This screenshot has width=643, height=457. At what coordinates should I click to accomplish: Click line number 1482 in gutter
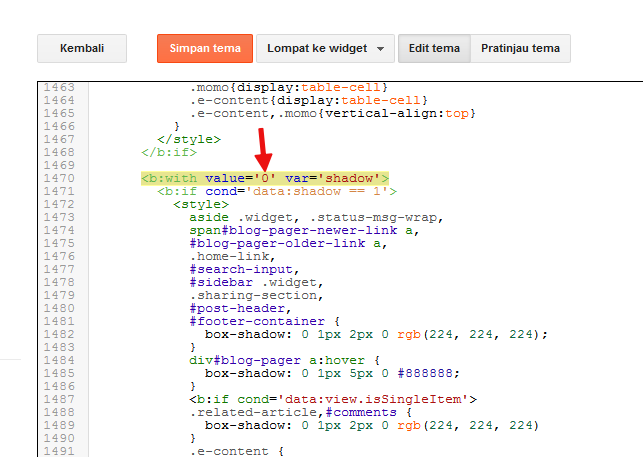[59, 334]
